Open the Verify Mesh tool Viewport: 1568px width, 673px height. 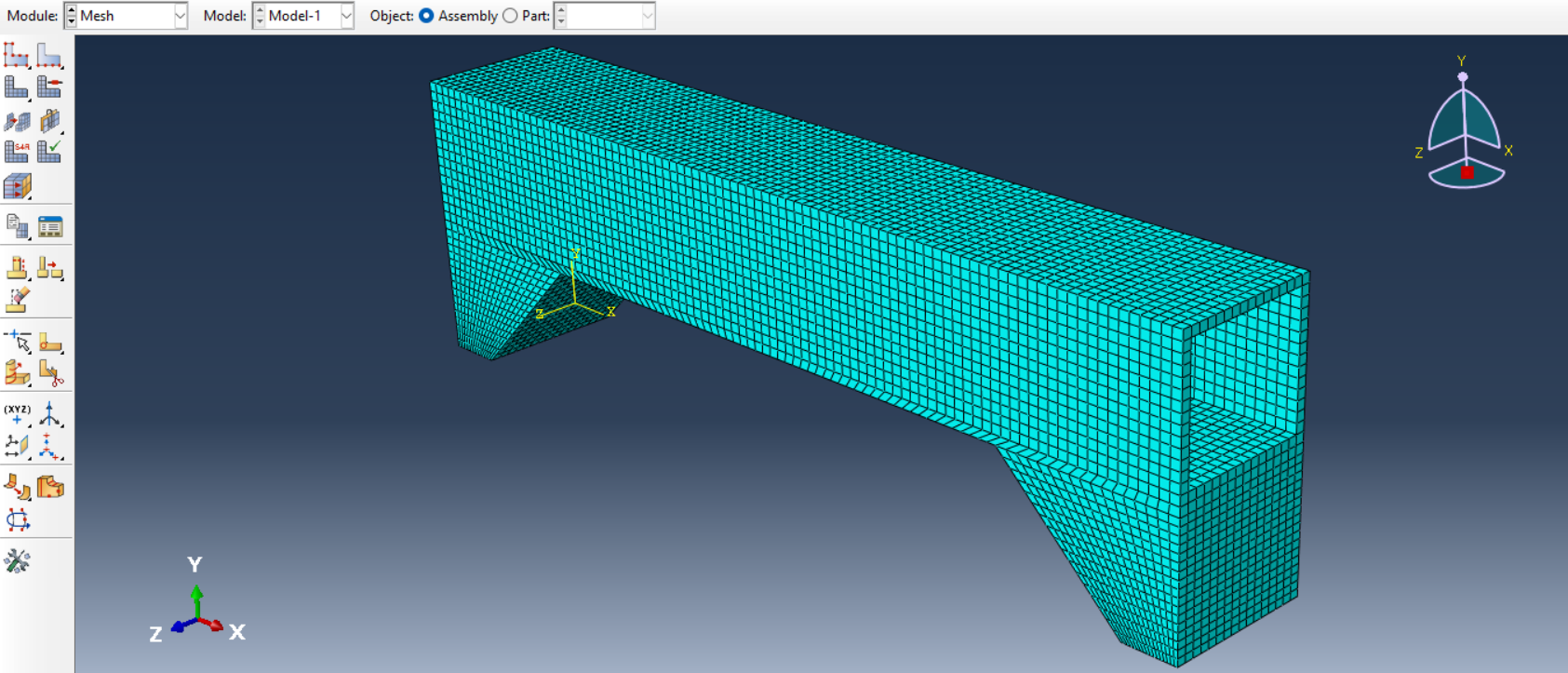coord(49,151)
